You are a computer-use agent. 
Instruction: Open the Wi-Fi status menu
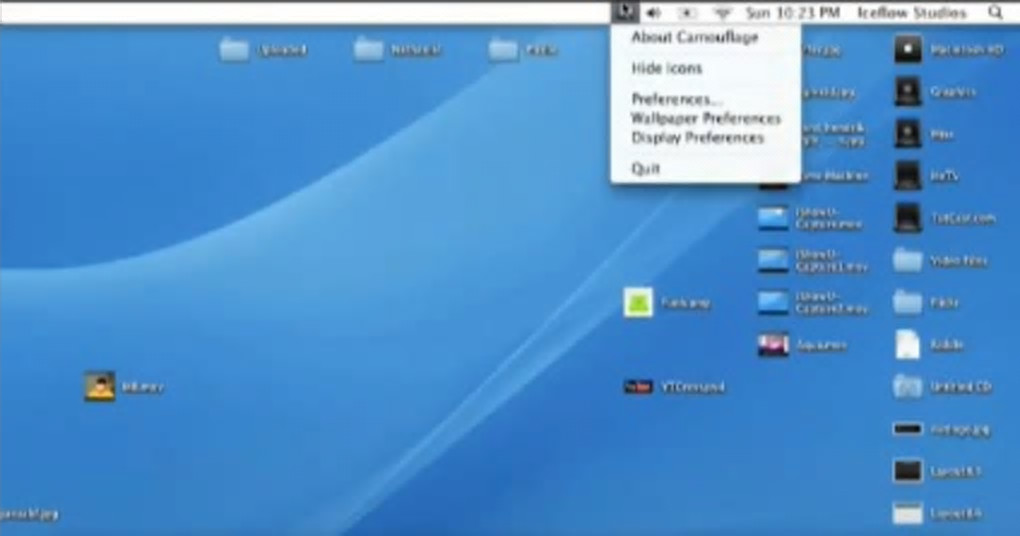pyautogui.click(x=722, y=12)
